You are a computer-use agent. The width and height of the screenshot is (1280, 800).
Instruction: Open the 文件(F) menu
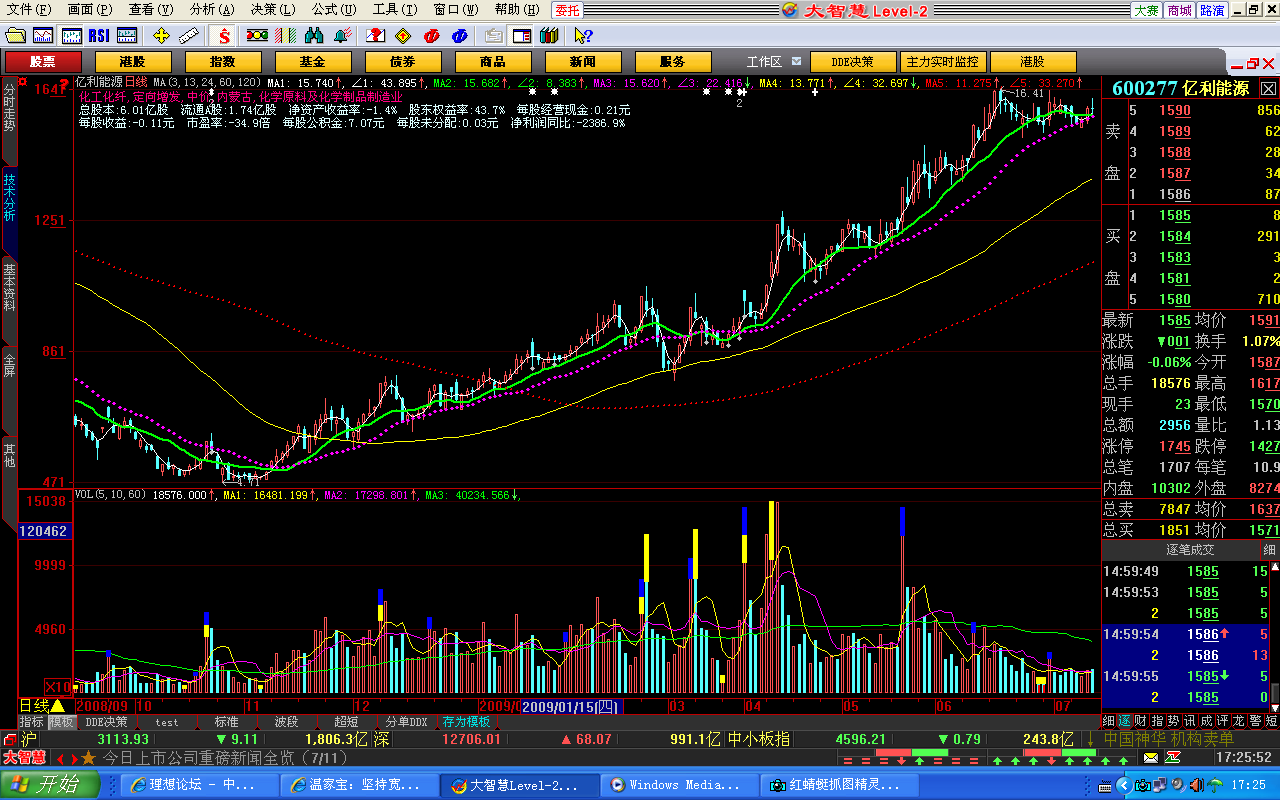click(30, 9)
